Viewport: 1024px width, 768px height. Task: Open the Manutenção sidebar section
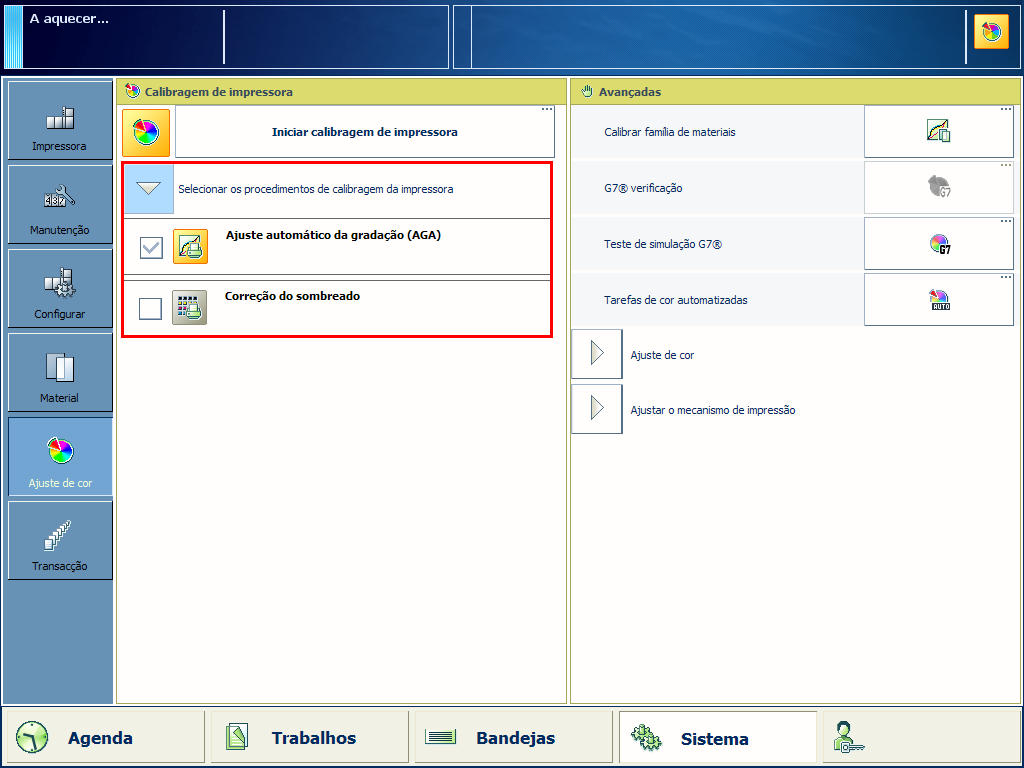pos(60,205)
